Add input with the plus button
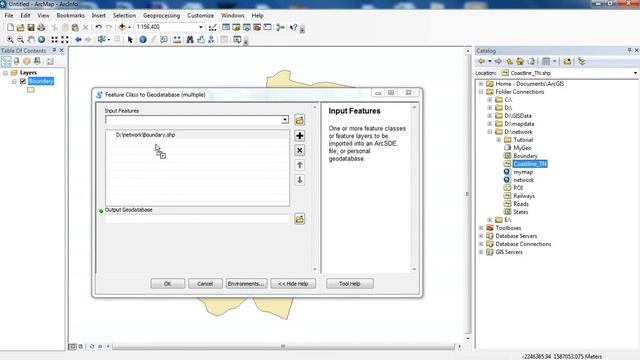The width and height of the screenshot is (640, 360). [300, 136]
